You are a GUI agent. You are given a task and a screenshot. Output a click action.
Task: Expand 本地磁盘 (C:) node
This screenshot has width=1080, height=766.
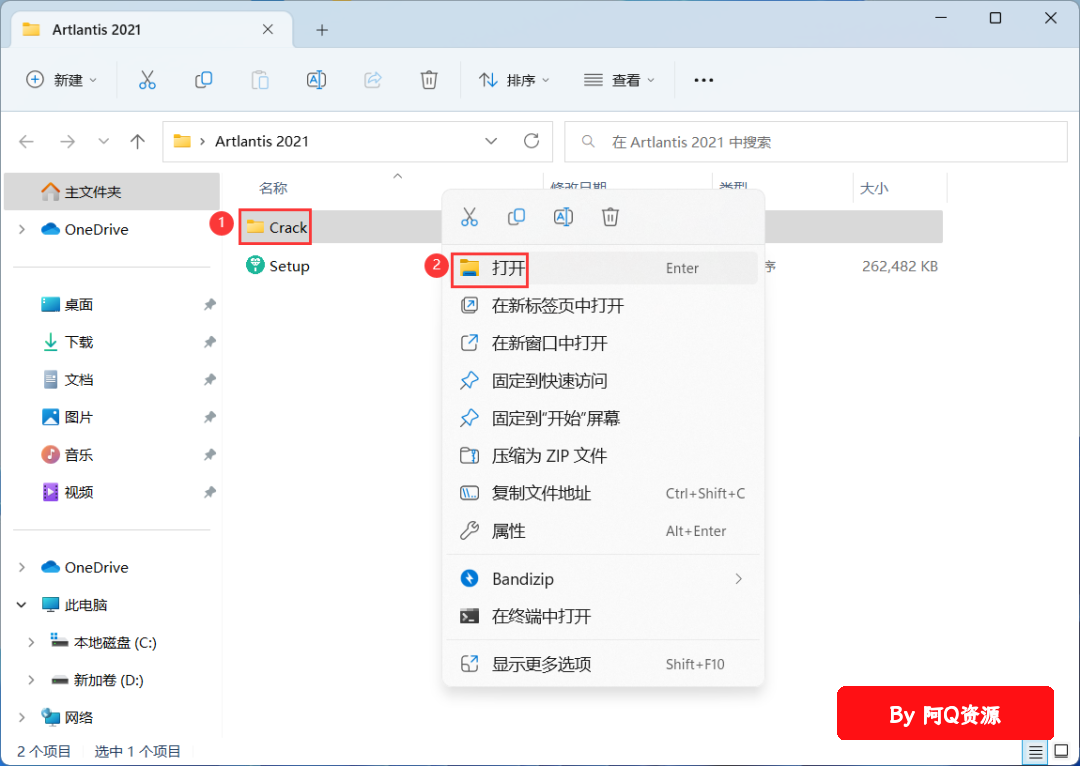coord(31,642)
